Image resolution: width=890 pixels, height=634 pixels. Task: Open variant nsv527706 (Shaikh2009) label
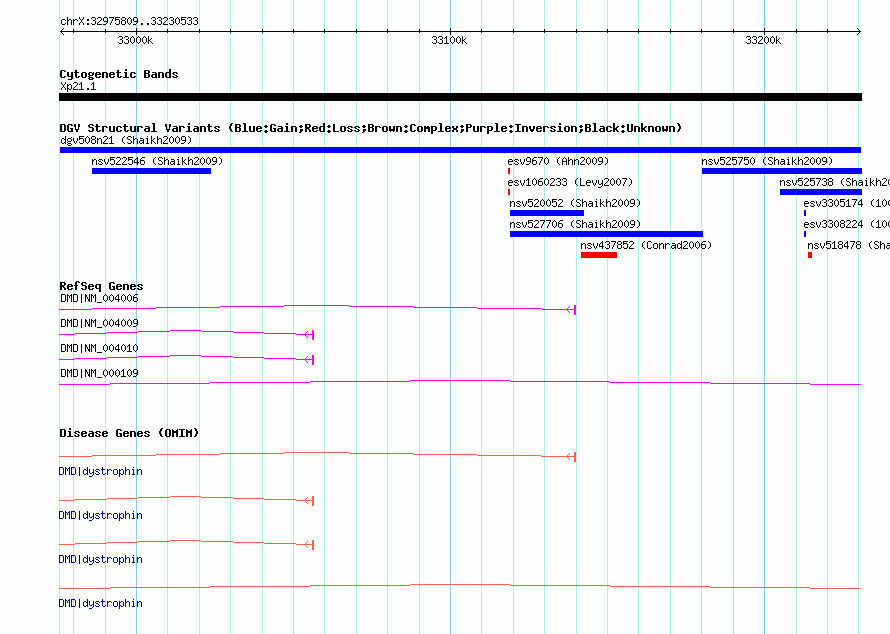click(575, 224)
